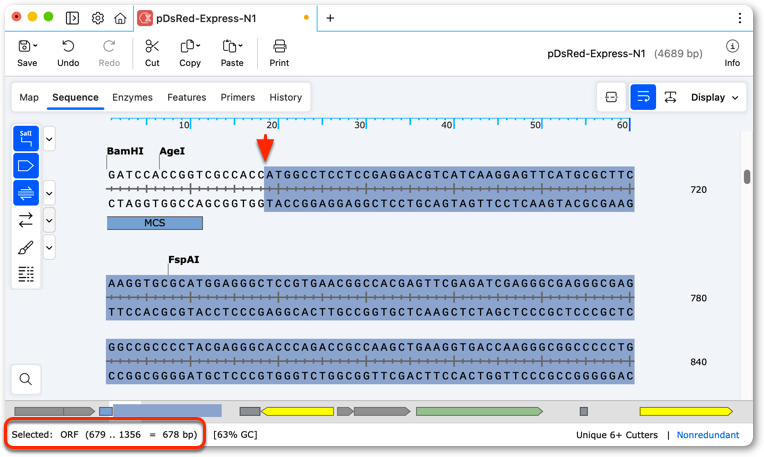Click the fit-width text view icon
764x457 pixels.
pyautogui.click(x=670, y=97)
